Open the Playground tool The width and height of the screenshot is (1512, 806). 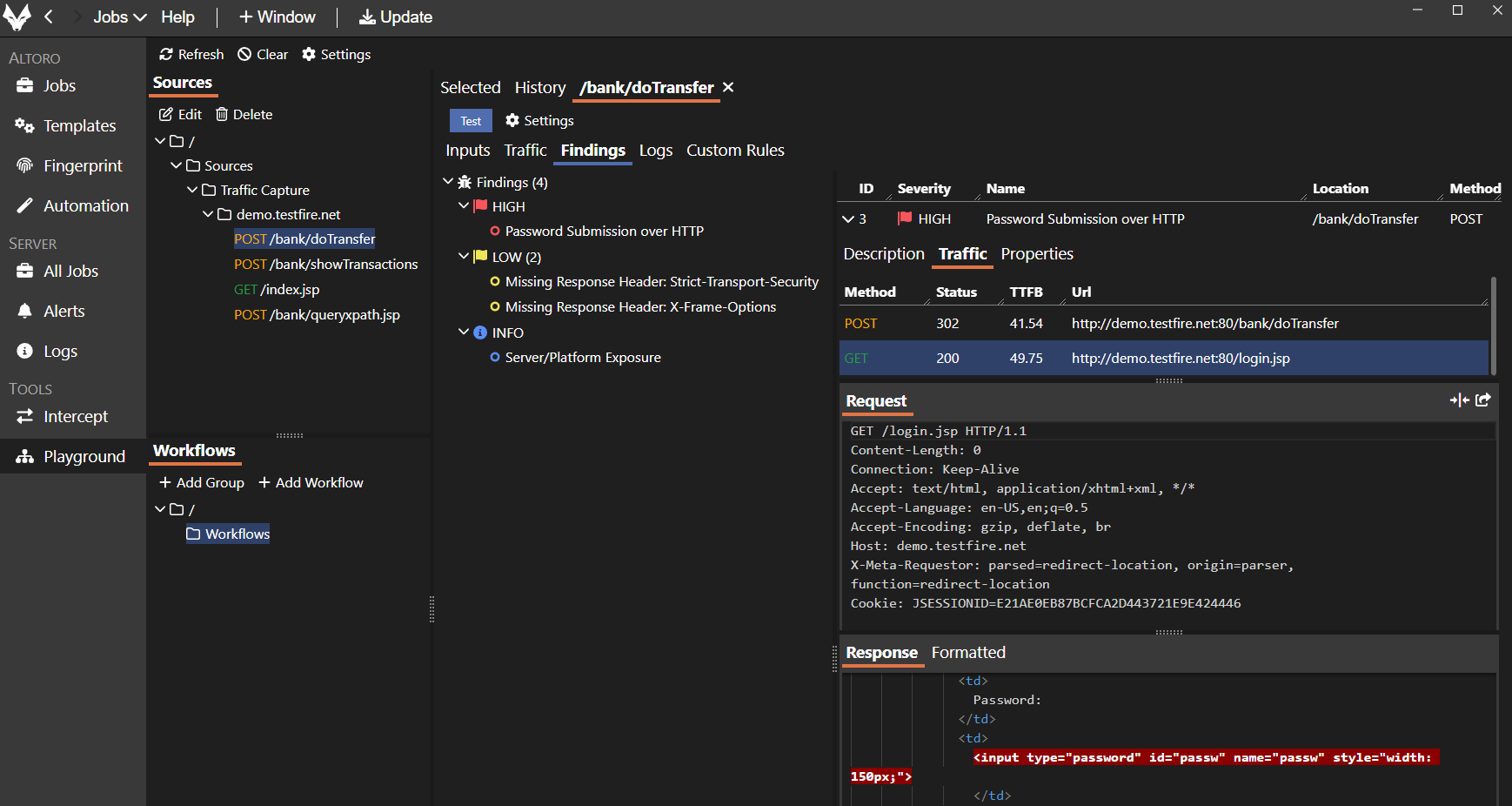coord(71,456)
